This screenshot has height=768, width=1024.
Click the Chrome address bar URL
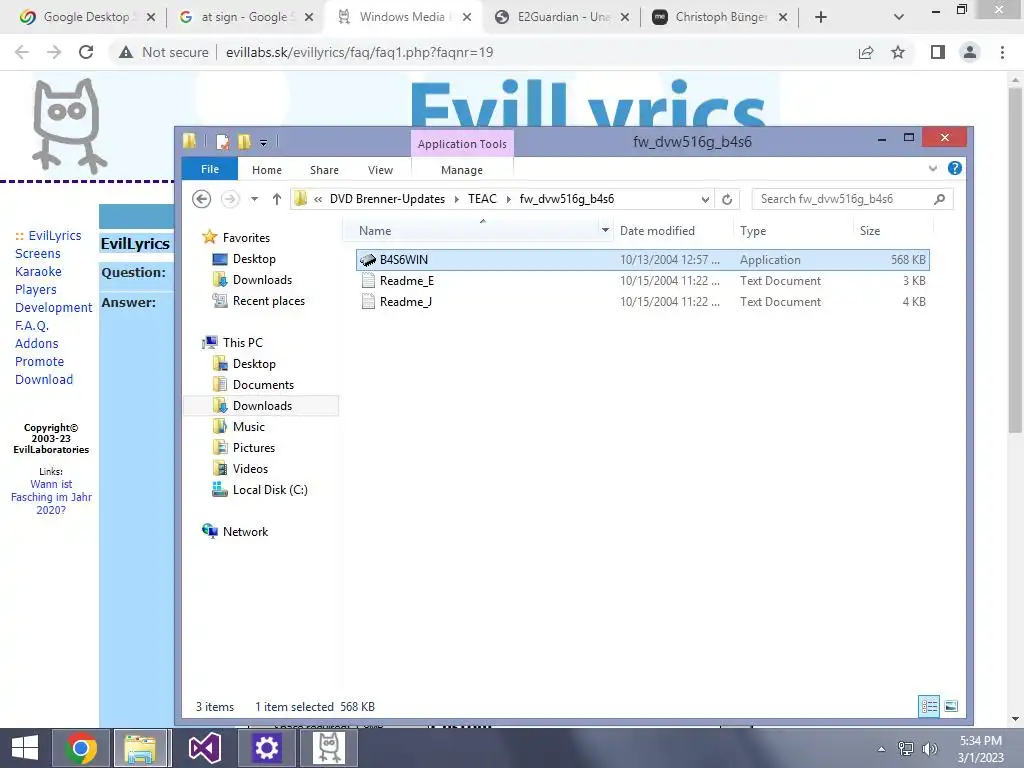[x=359, y=52]
